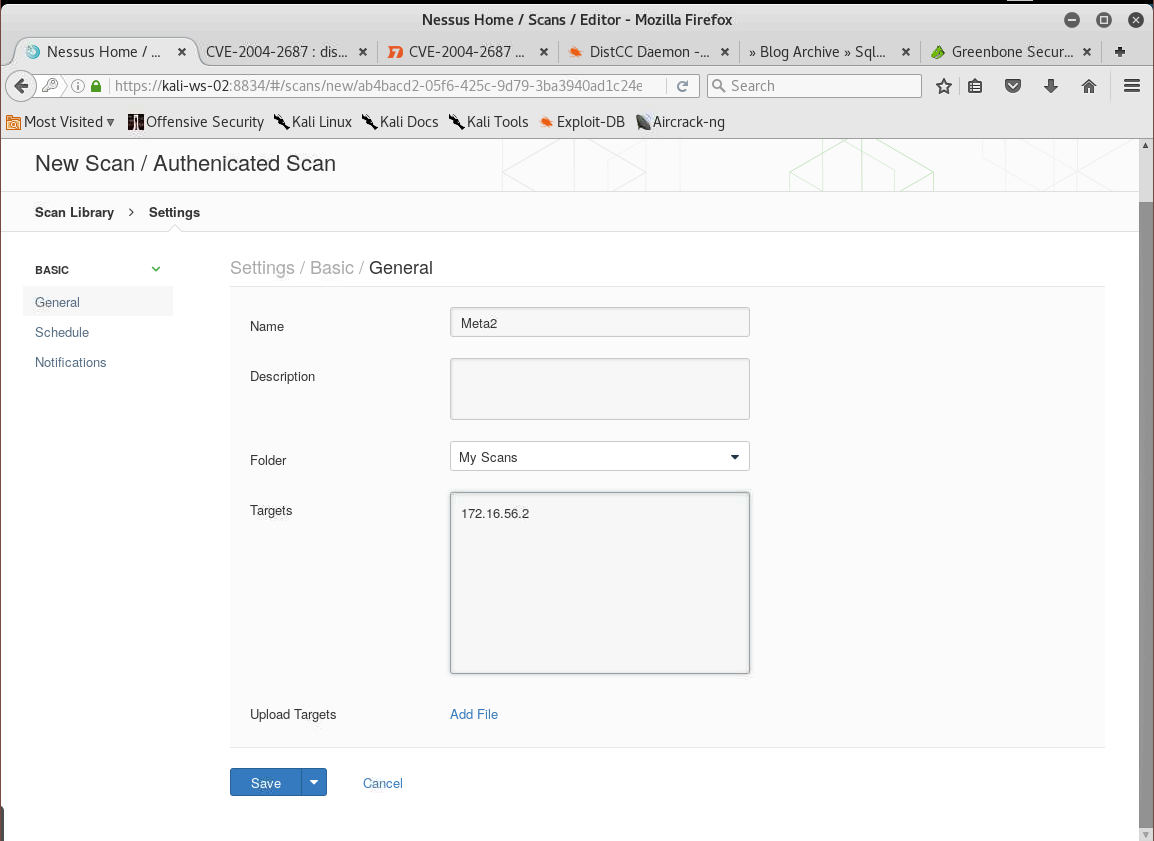Show bookmarks list icon
Image resolution: width=1154 pixels, height=841 pixels.
pos(975,86)
